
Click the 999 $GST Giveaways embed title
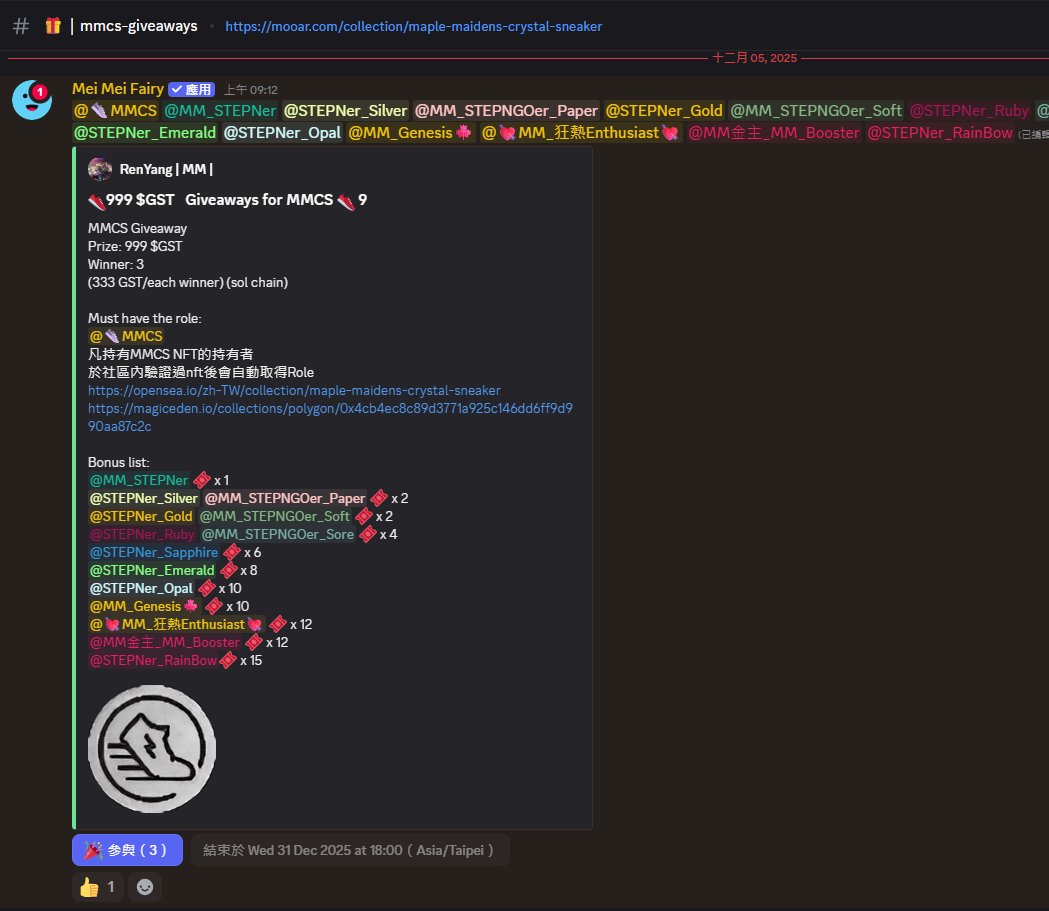click(227, 200)
